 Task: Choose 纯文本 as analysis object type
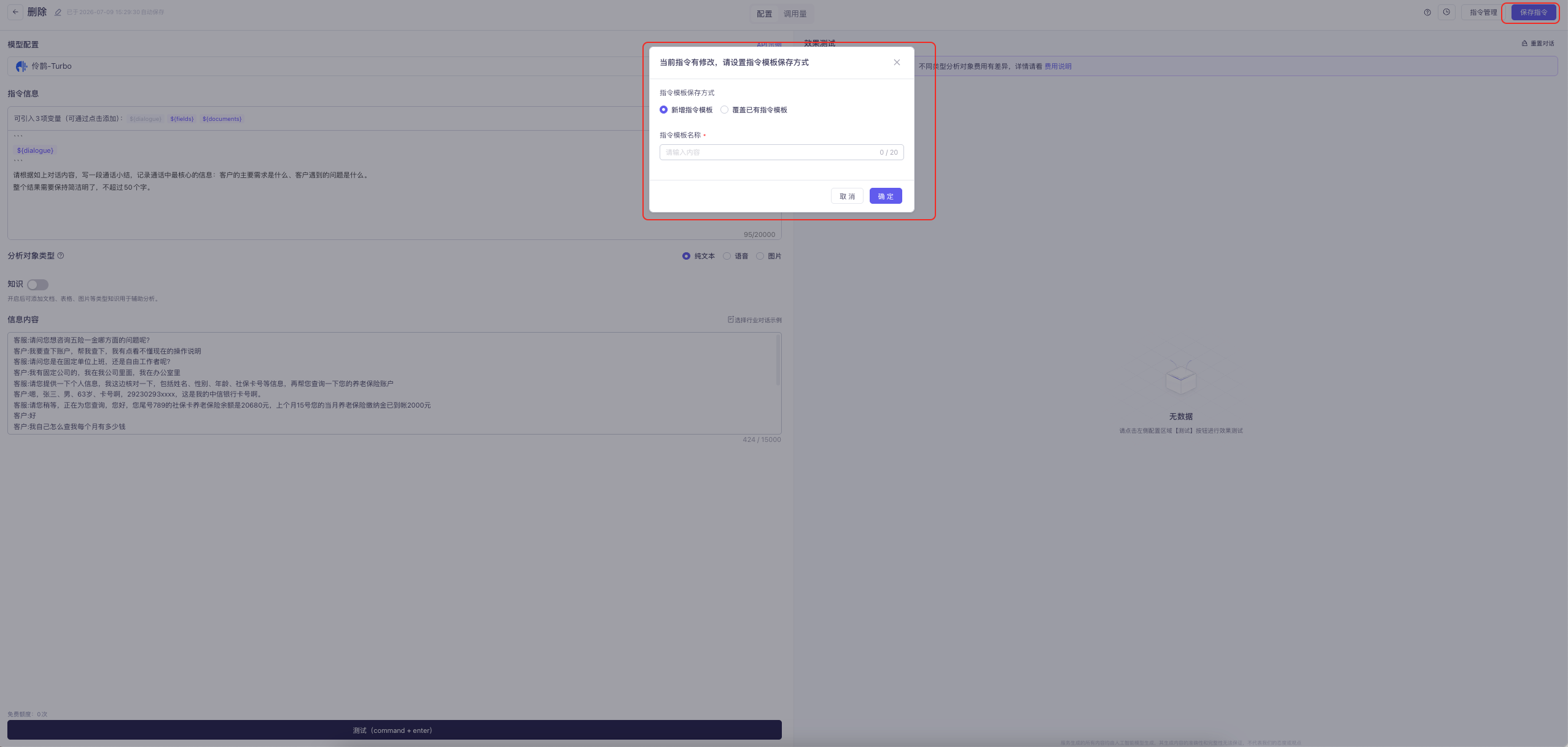point(686,256)
